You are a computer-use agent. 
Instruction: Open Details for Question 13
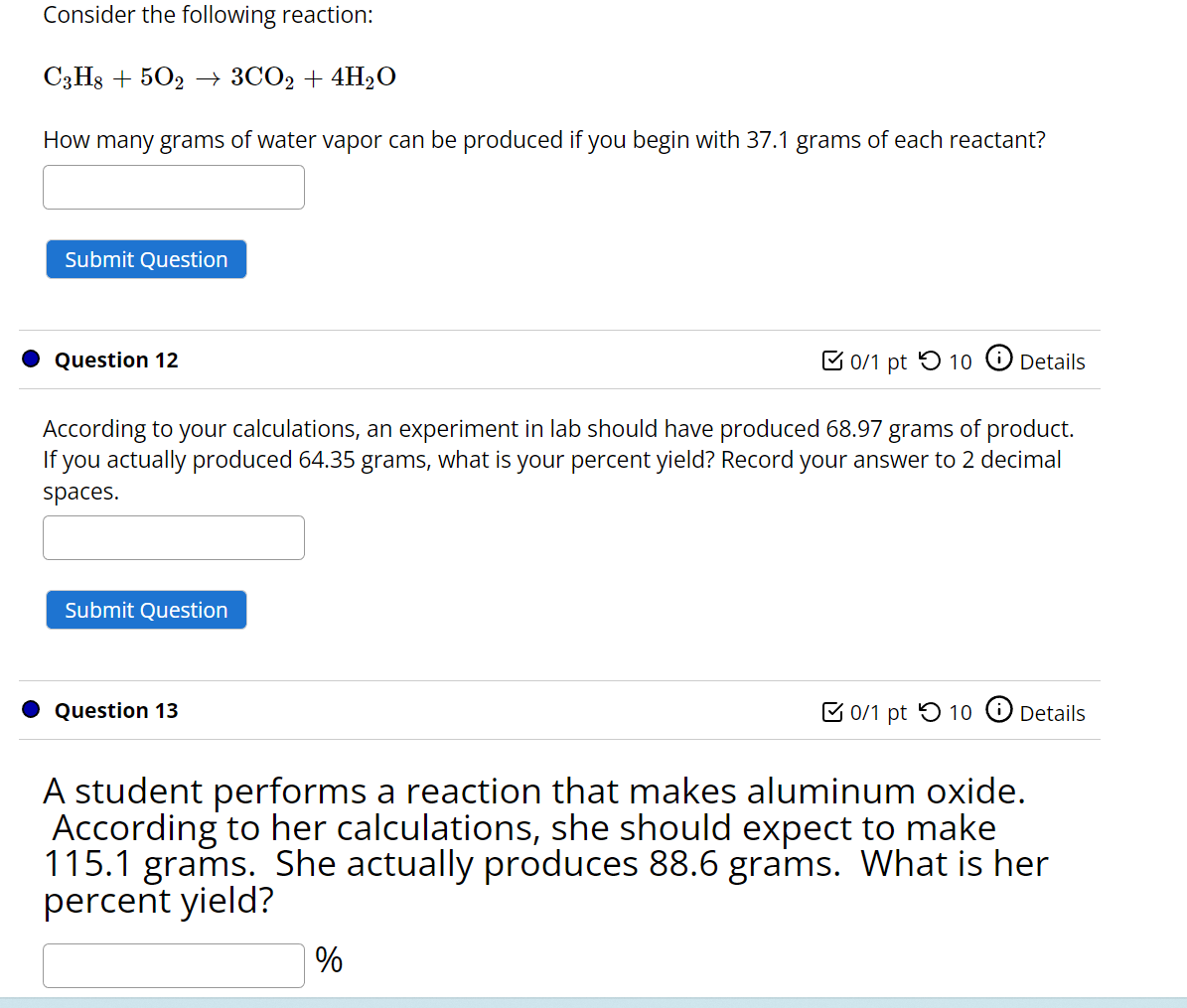click(x=1052, y=712)
